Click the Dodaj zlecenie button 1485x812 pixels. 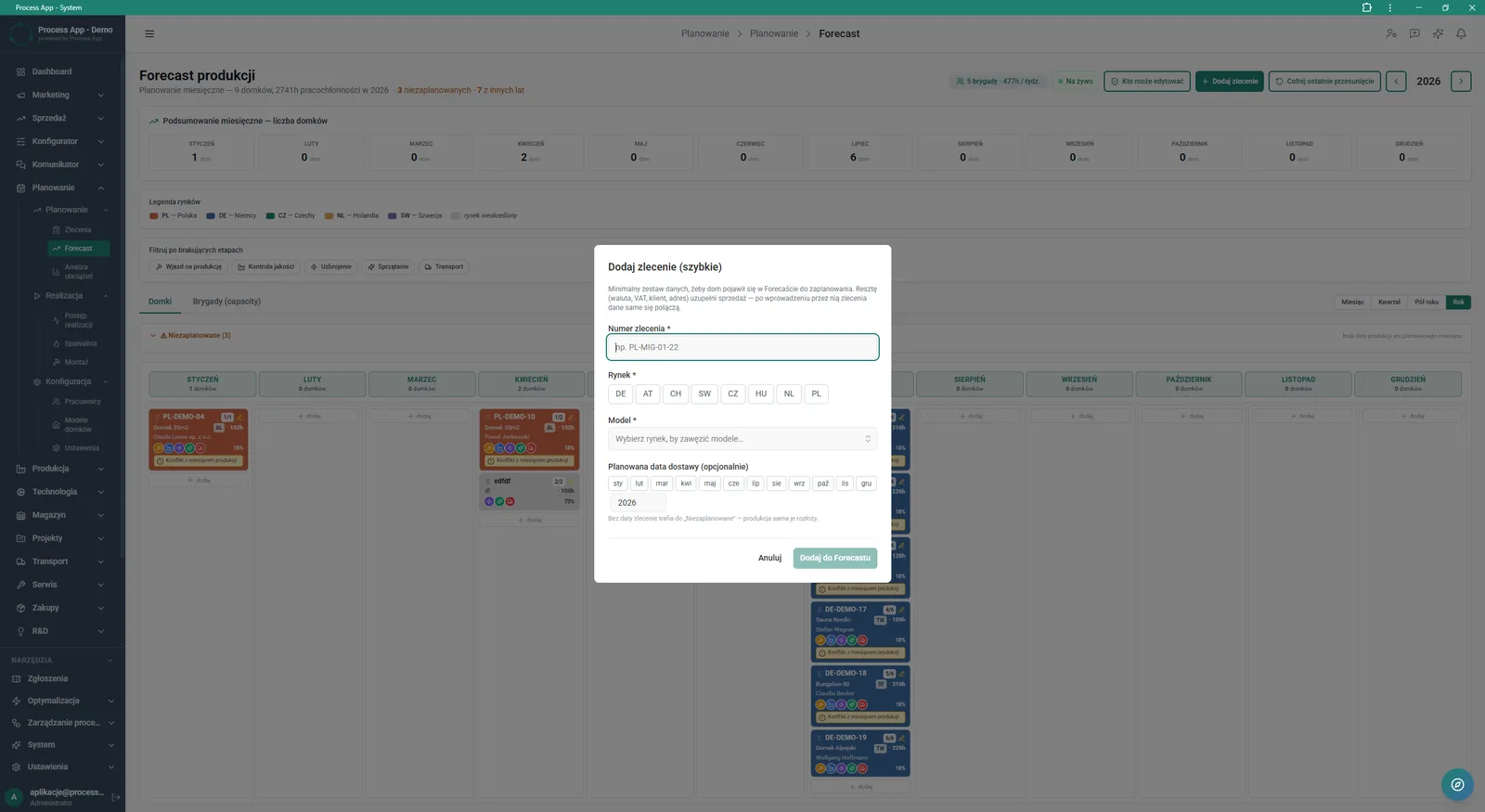pyautogui.click(x=1230, y=82)
